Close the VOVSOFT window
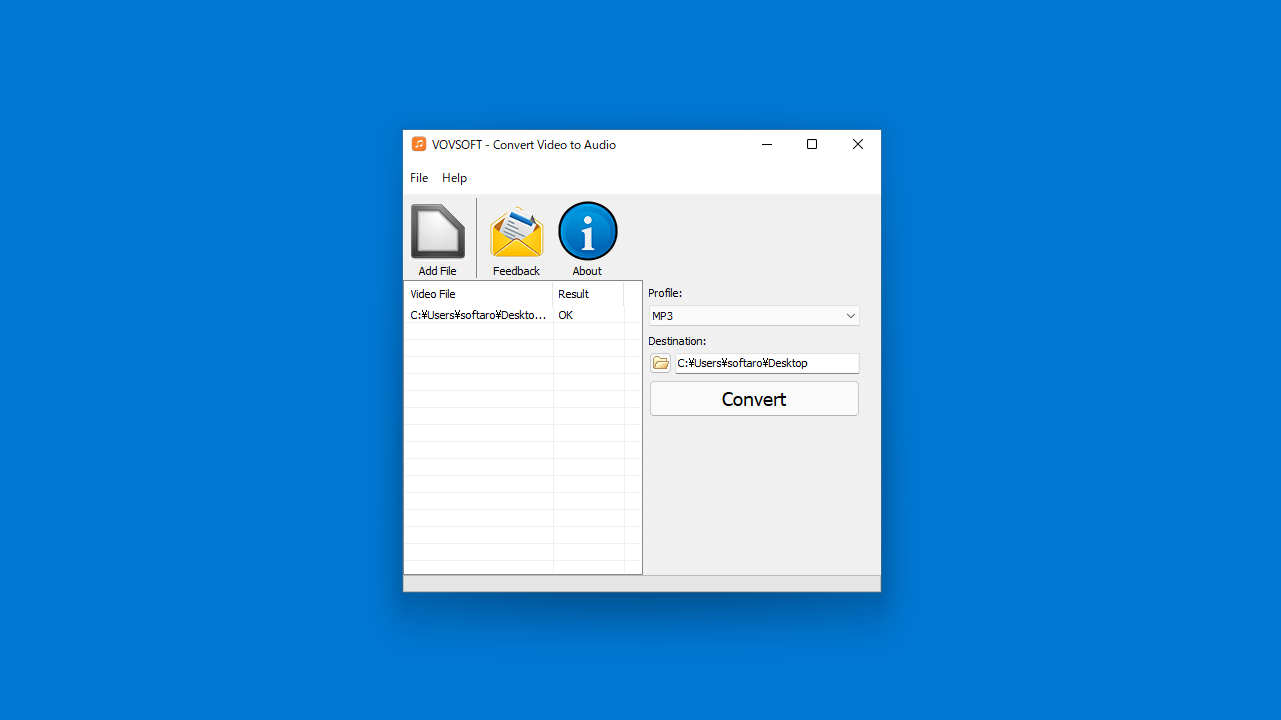1281x720 pixels. point(858,144)
